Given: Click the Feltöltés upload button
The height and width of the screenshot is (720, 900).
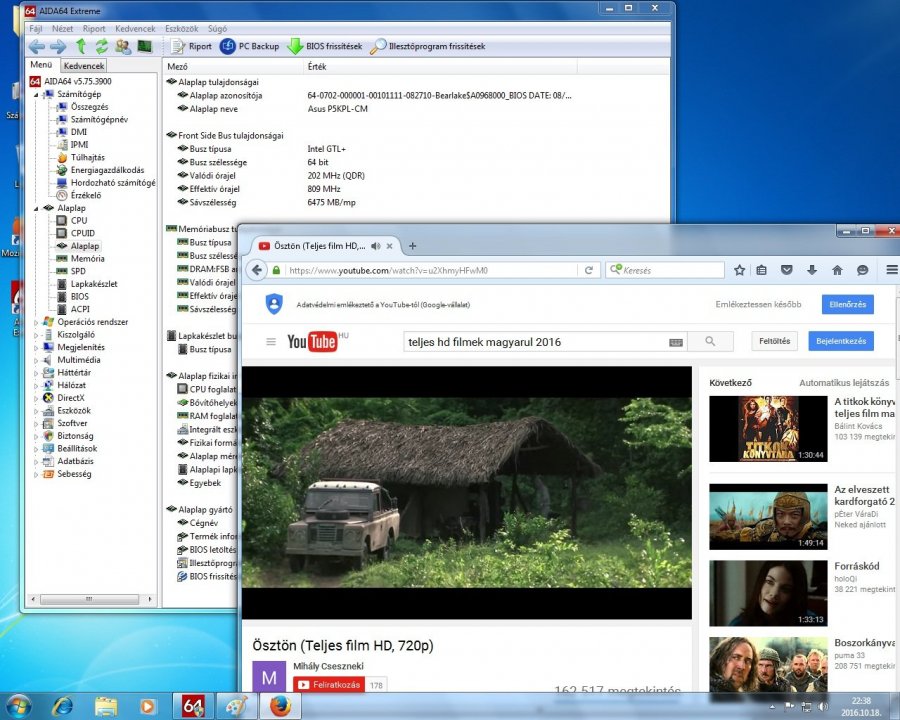Looking at the screenshot, I should pos(774,341).
